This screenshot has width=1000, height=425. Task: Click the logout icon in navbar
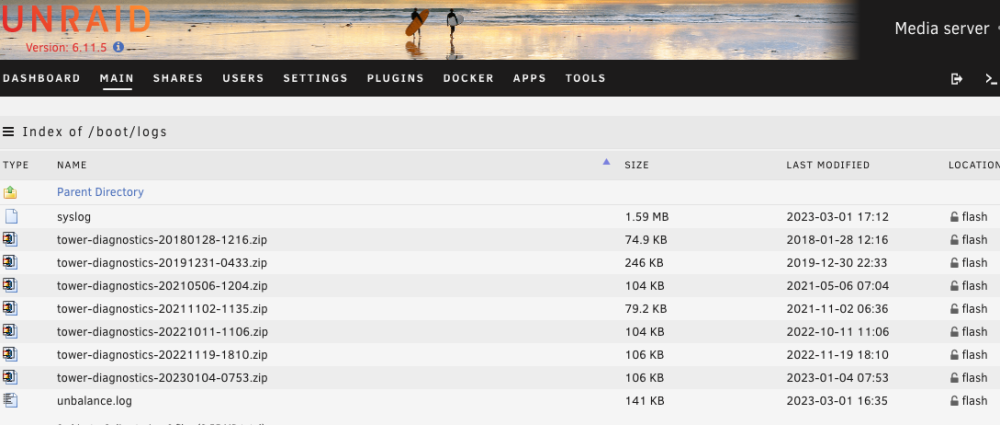point(956,78)
